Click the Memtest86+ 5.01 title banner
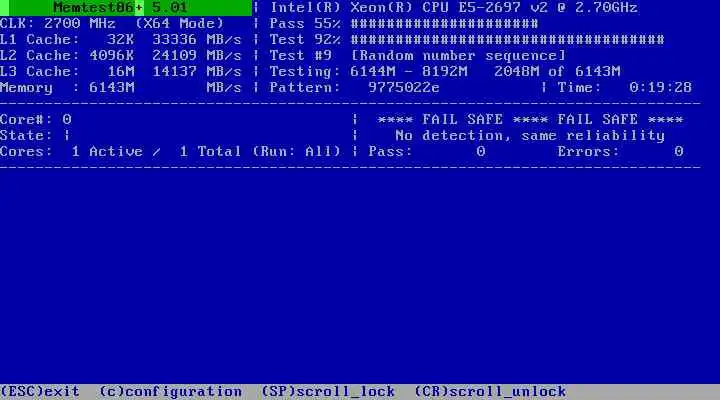This screenshot has height=400, width=720. (x=126, y=8)
